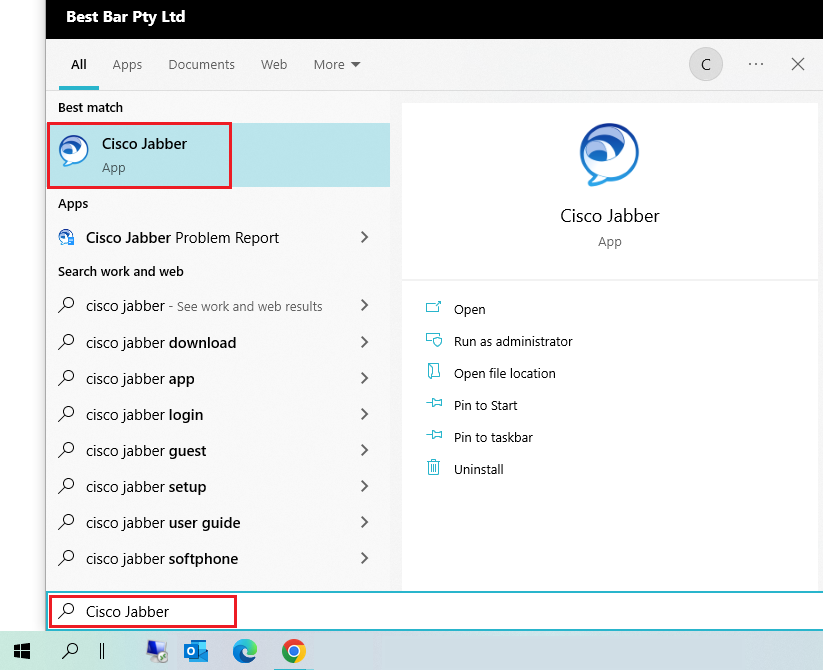Choose Pin to Start

pos(486,406)
